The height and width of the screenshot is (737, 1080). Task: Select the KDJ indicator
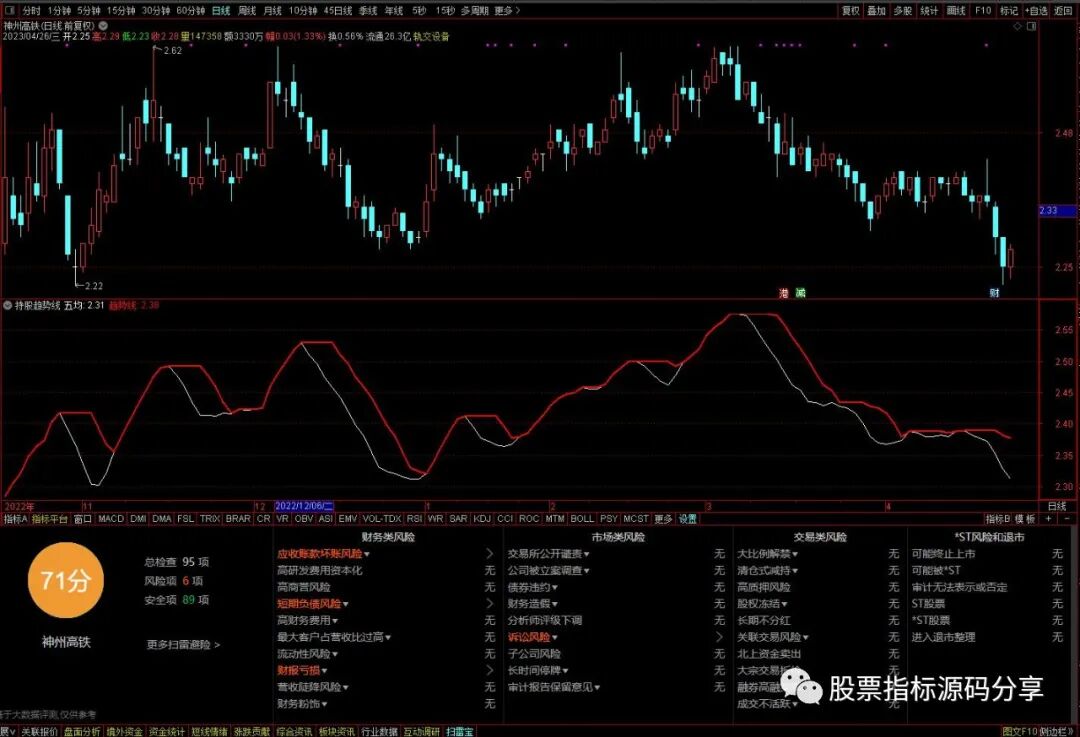[x=482, y=519]
